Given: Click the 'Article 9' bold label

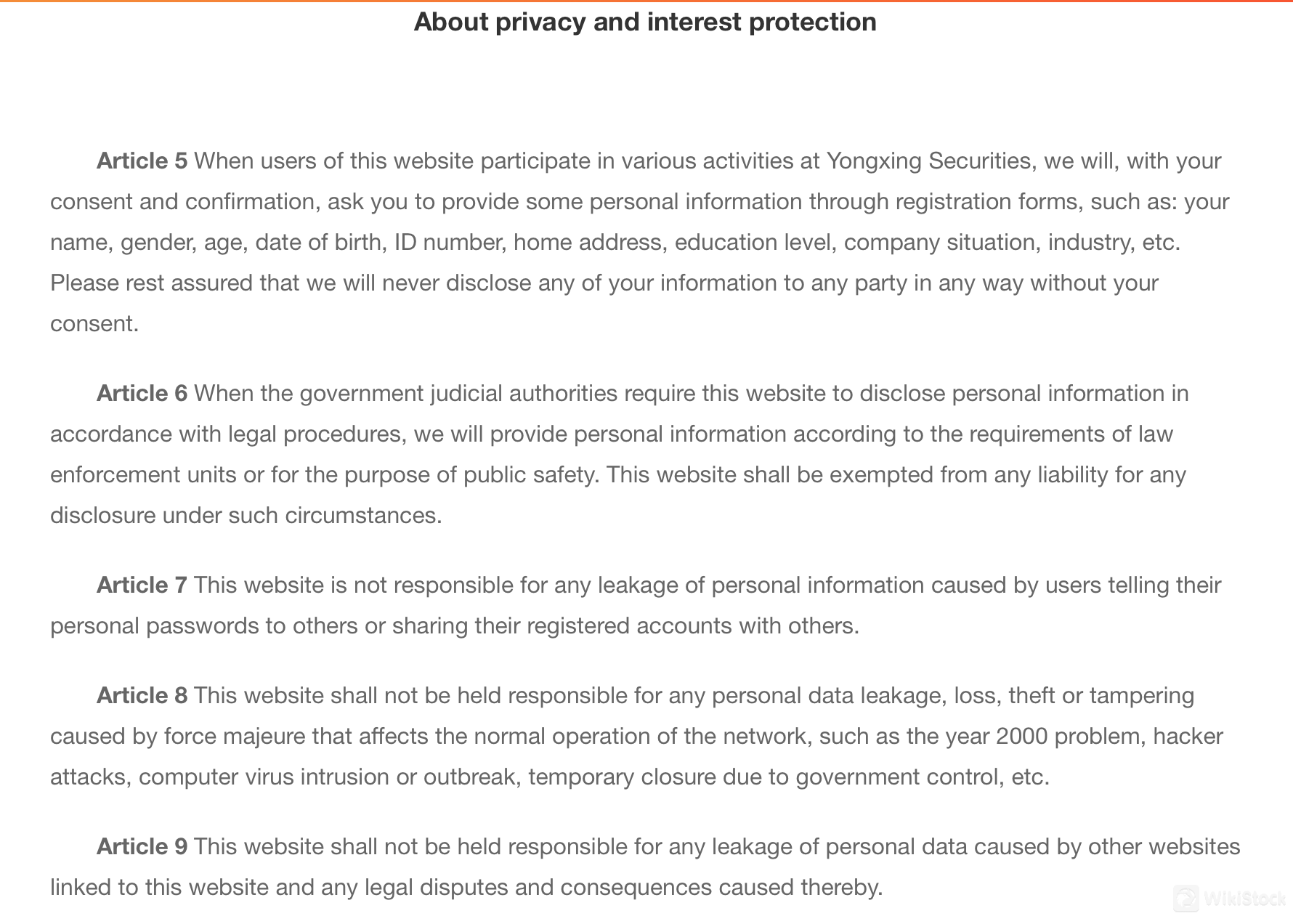Looking at the screenshot, I should (x=142, y=846).
